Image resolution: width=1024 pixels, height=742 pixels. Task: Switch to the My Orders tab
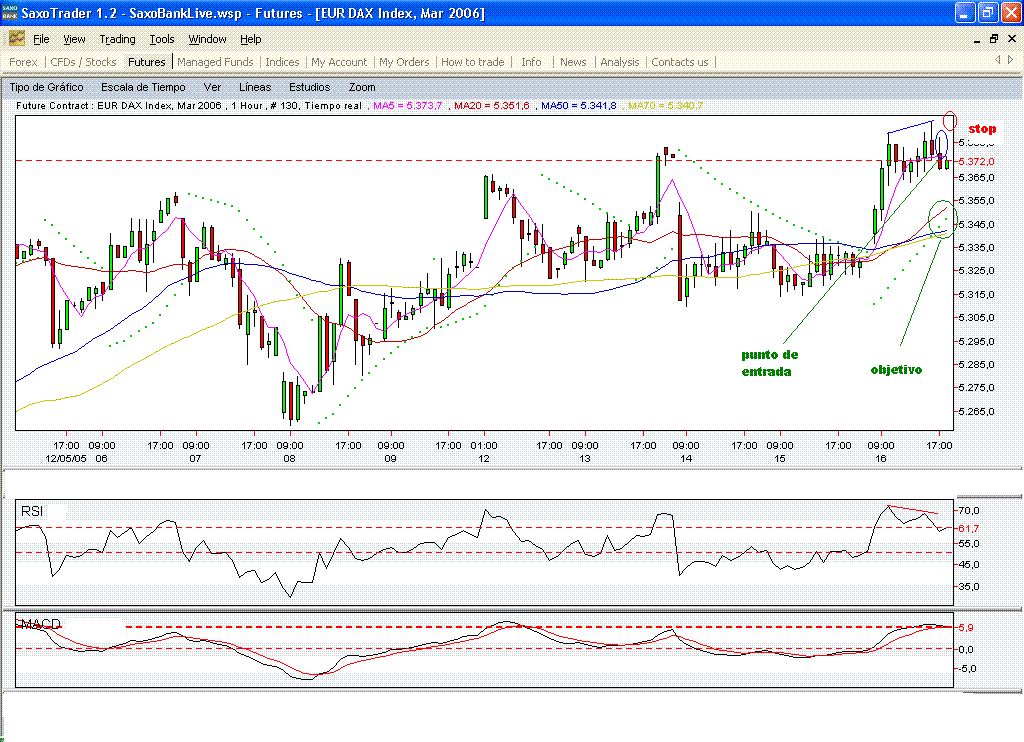pyautogui.click(x=404, y=62)
